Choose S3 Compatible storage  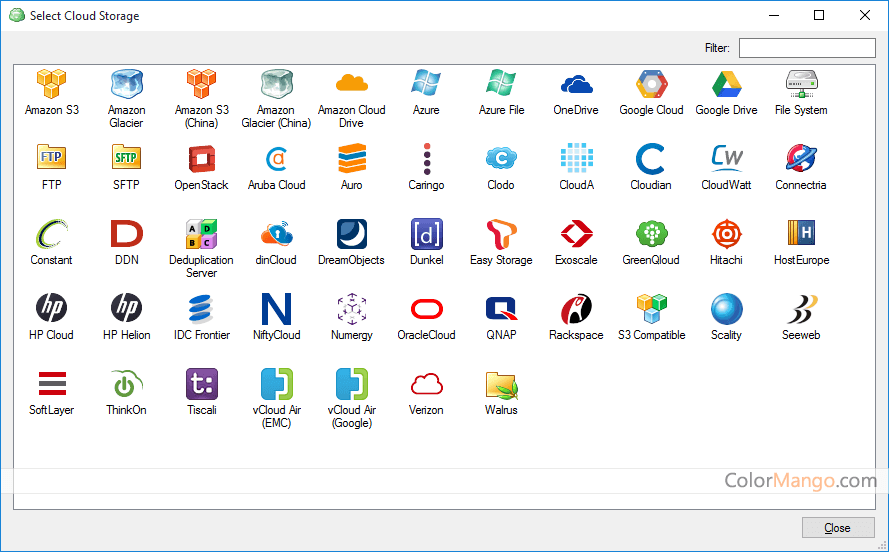click(x=651, y=309)
